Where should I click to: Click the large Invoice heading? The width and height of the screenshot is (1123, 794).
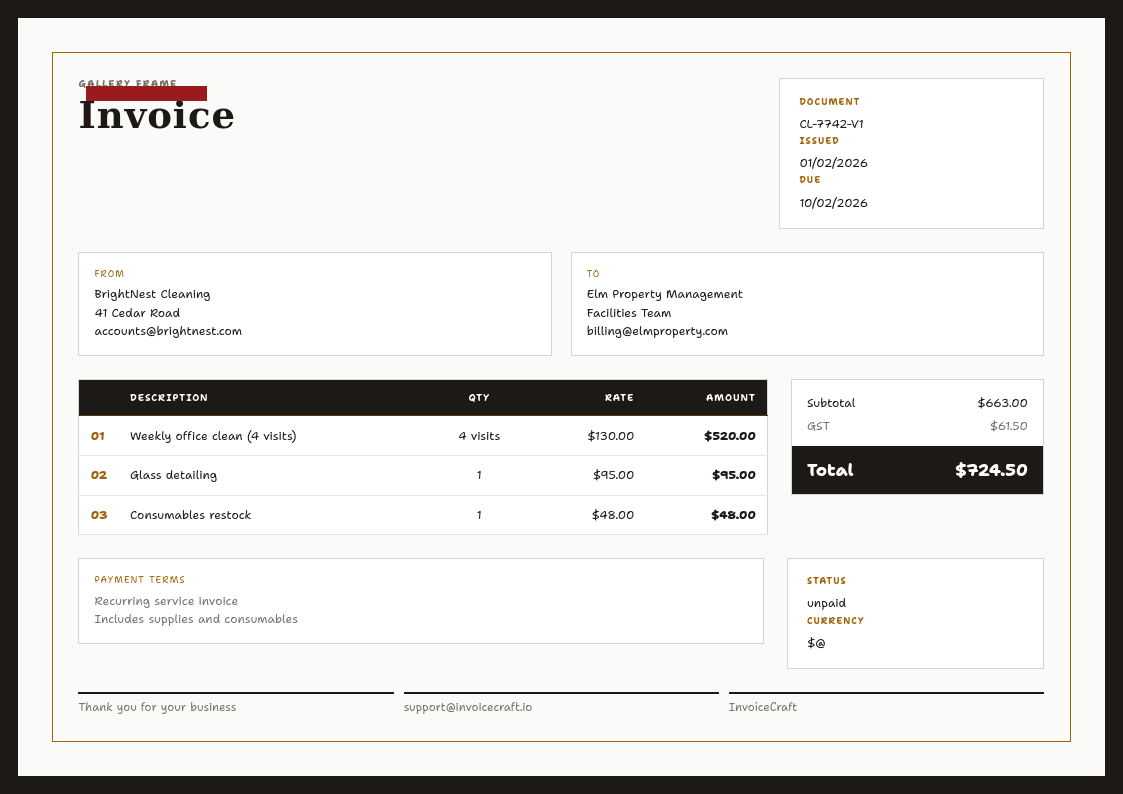[156, 115]
